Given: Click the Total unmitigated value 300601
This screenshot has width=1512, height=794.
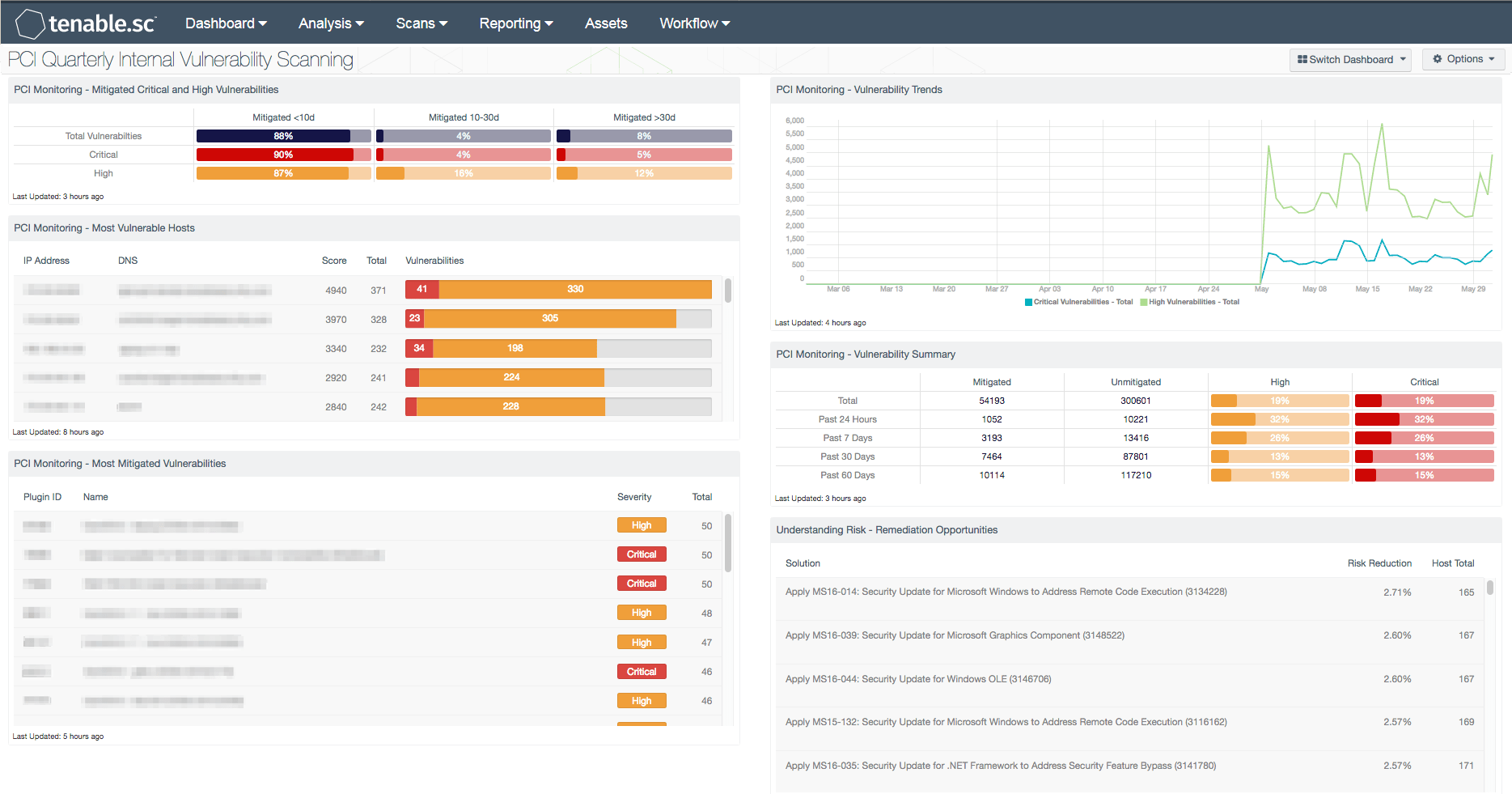Looking at the screenshot, I should click(1136, 401).
